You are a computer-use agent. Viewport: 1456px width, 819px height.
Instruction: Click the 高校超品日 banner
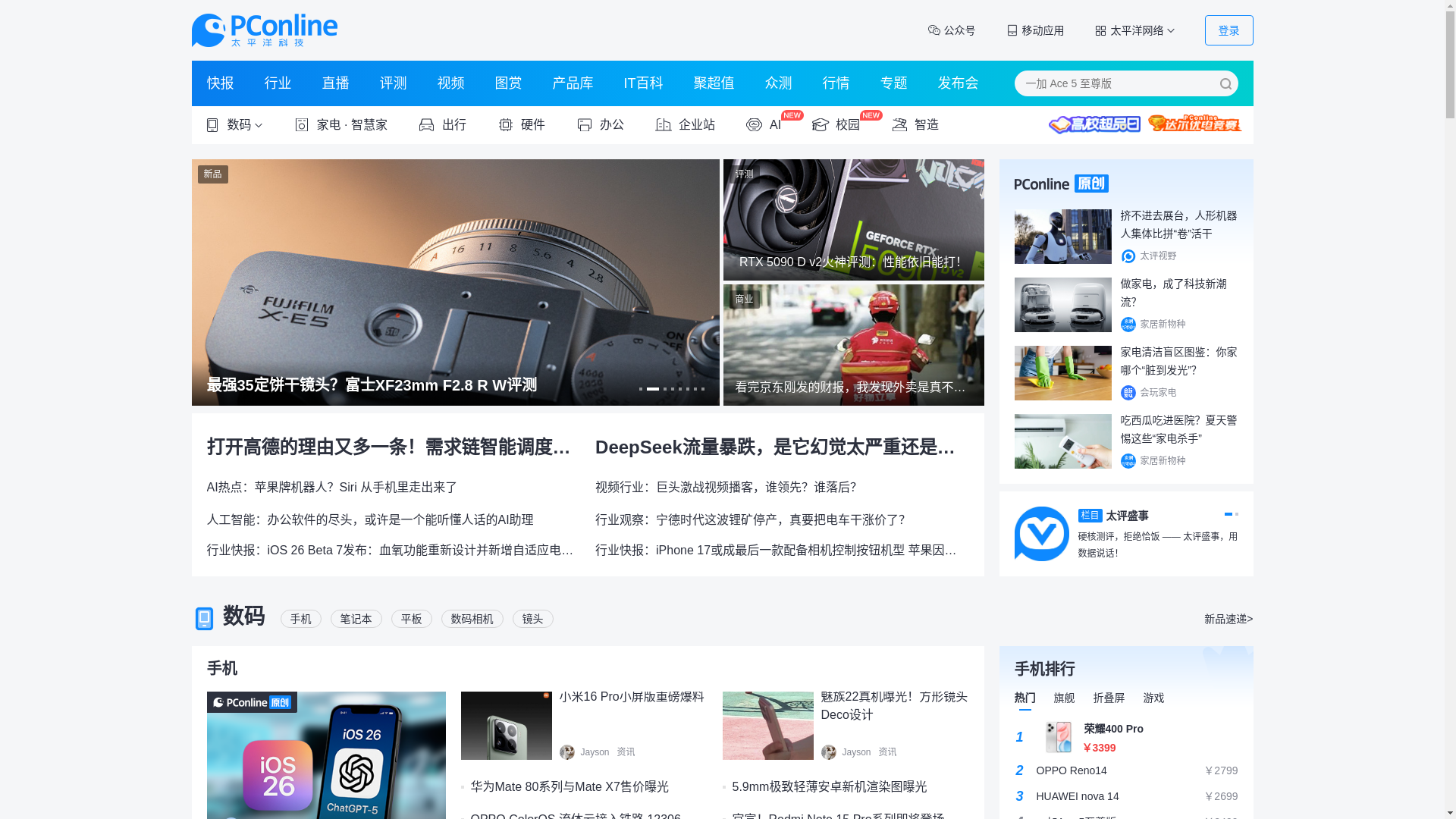click(1094, 124)
